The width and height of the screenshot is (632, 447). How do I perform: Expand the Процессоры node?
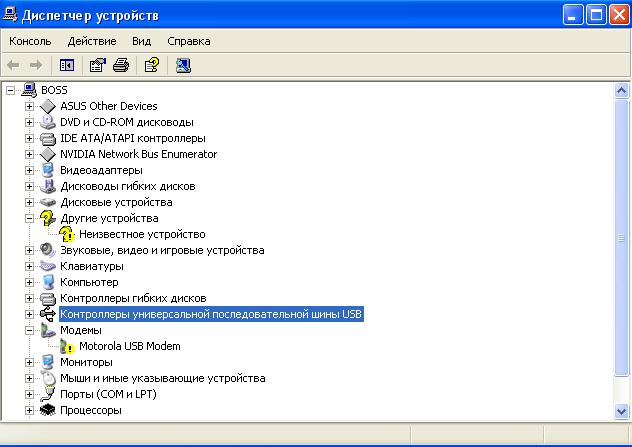click(29, 410)
